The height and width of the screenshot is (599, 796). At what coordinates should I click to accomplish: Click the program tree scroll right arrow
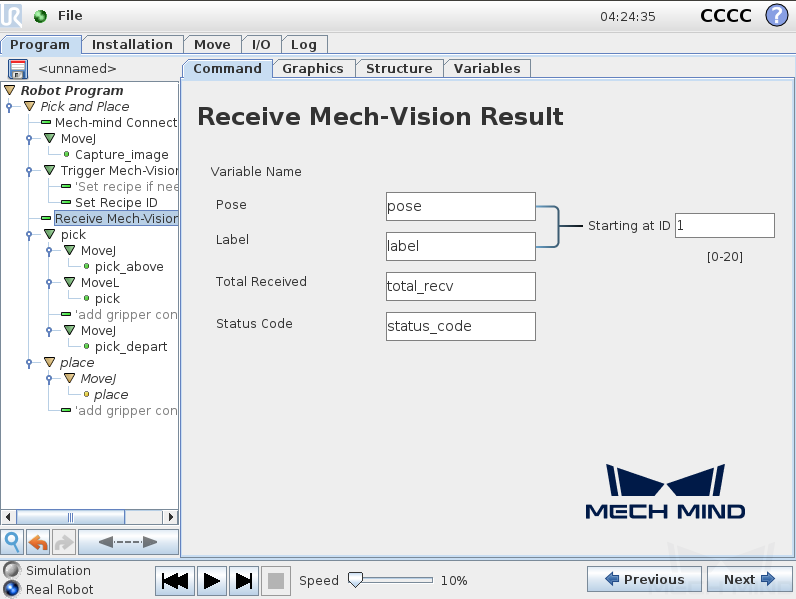click(x=171, y=517)
